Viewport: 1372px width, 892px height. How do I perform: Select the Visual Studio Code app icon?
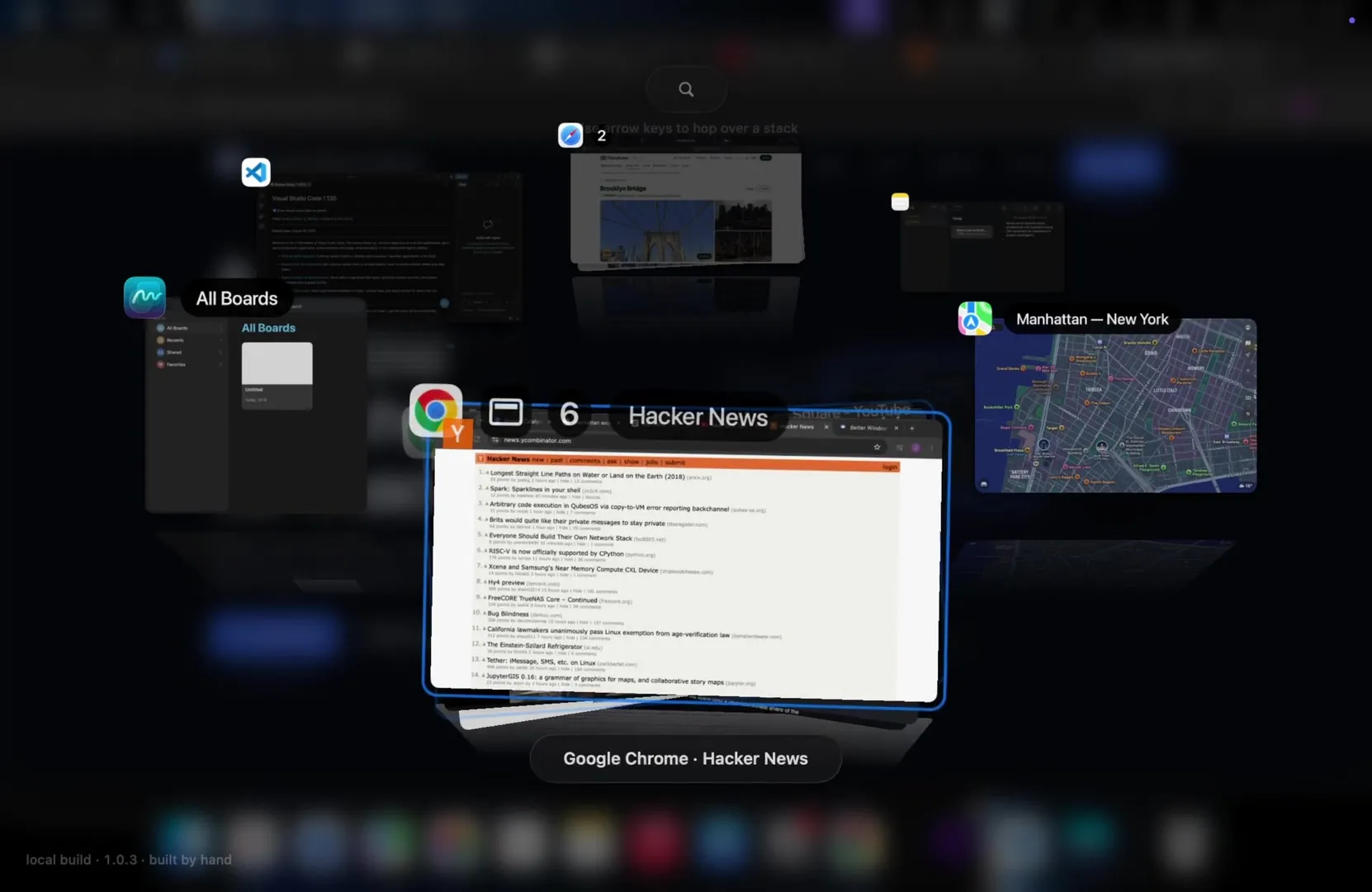(256, 172)
